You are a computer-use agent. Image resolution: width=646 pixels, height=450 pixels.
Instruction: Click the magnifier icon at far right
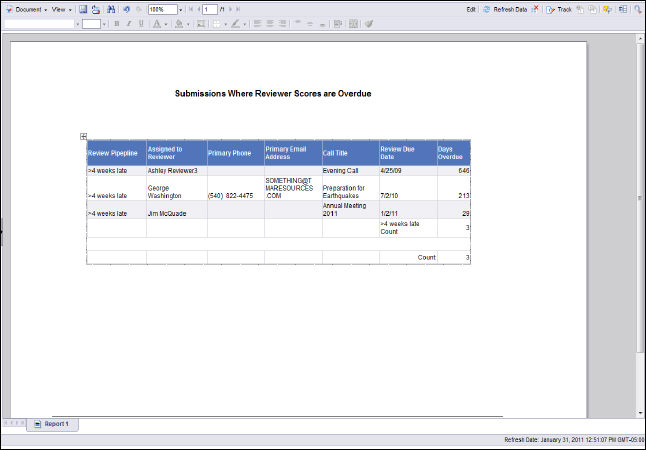635,8
